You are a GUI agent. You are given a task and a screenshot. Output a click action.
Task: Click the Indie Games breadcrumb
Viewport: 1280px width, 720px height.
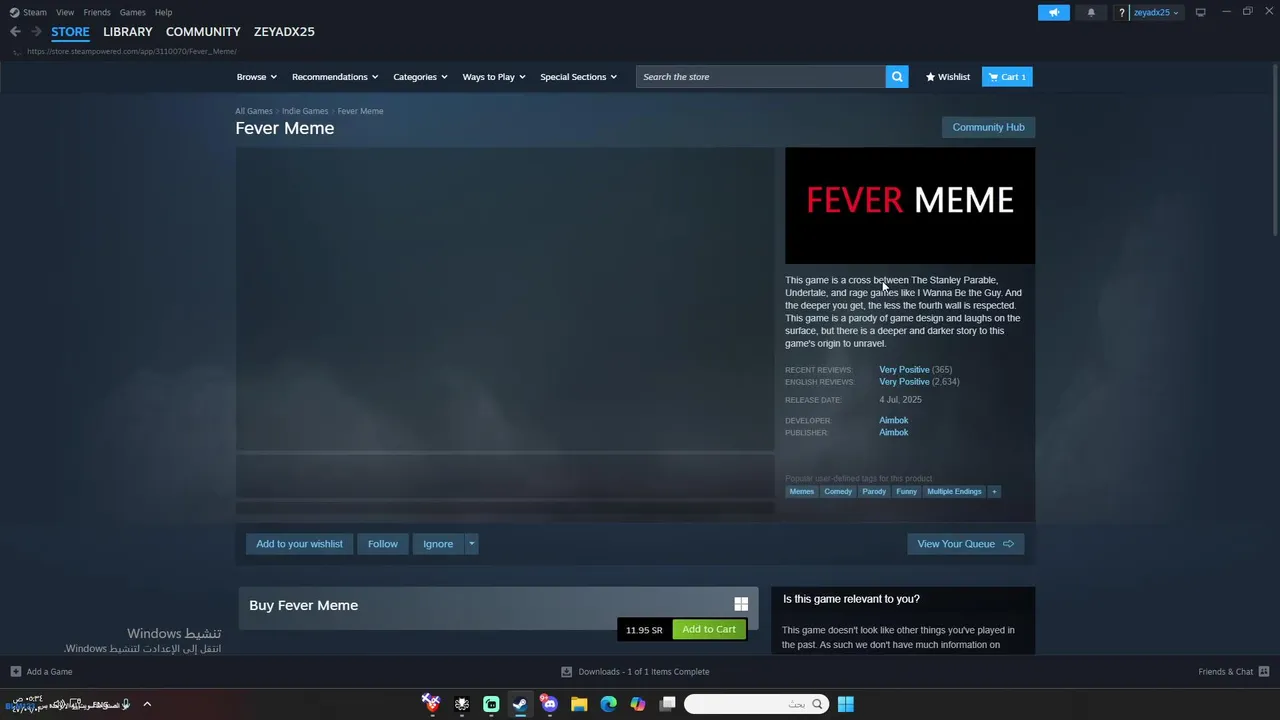point(305,111)
